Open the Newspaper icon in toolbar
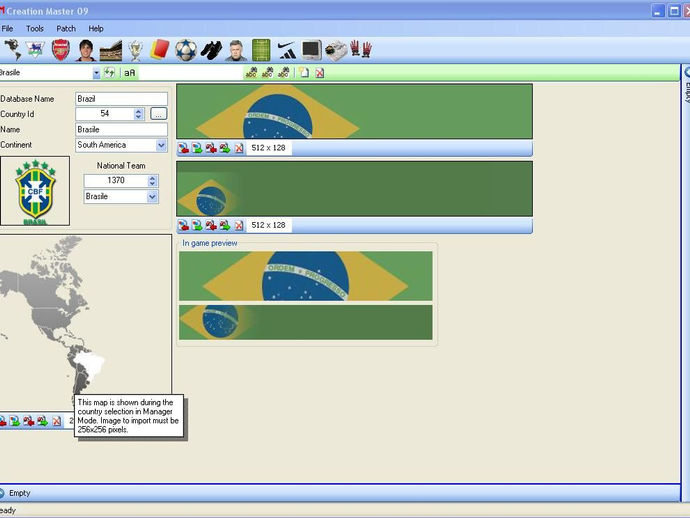This screenshot has height=518, width=690. pos(336,50)
